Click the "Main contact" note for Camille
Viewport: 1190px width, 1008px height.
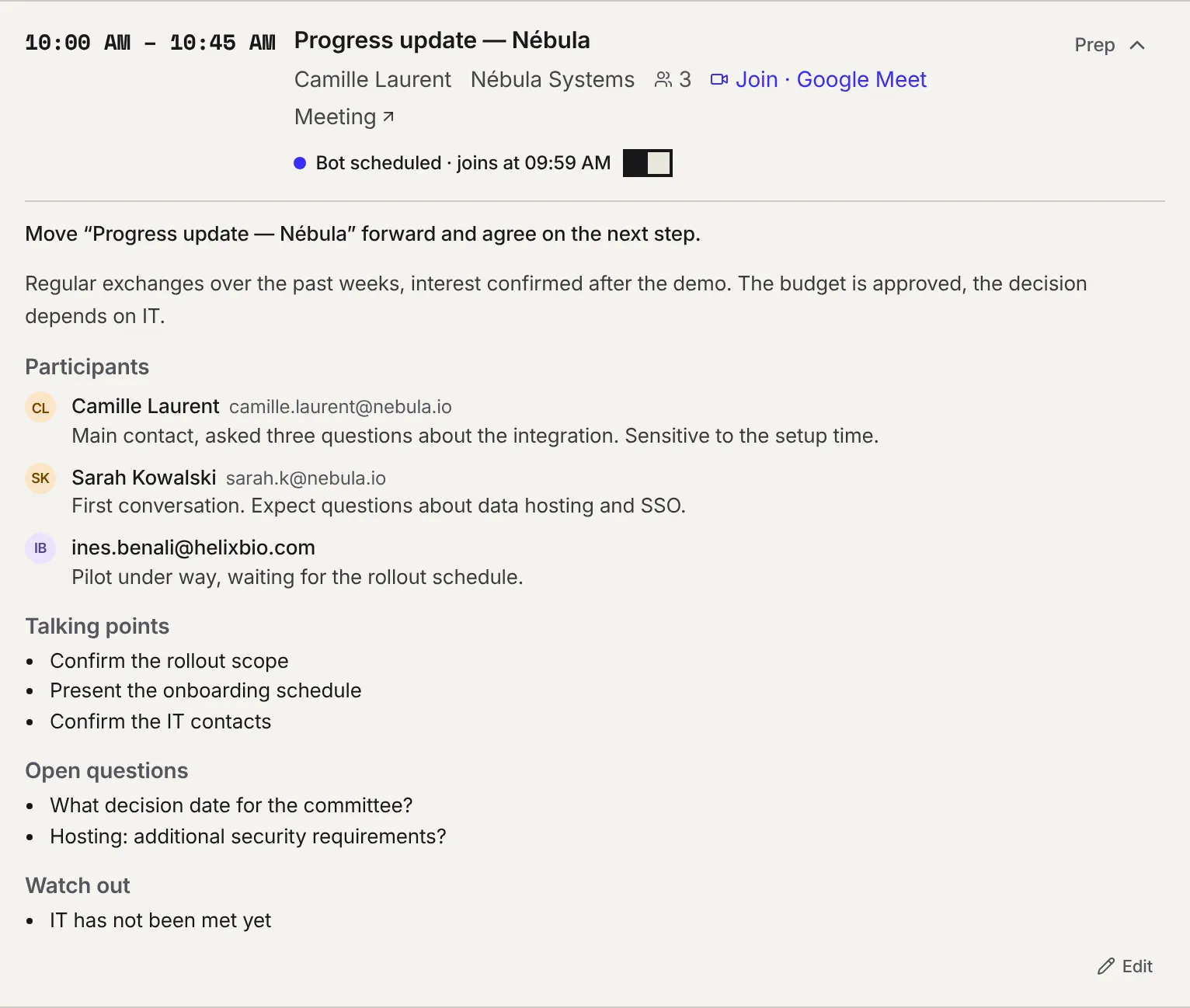(475, 436)
